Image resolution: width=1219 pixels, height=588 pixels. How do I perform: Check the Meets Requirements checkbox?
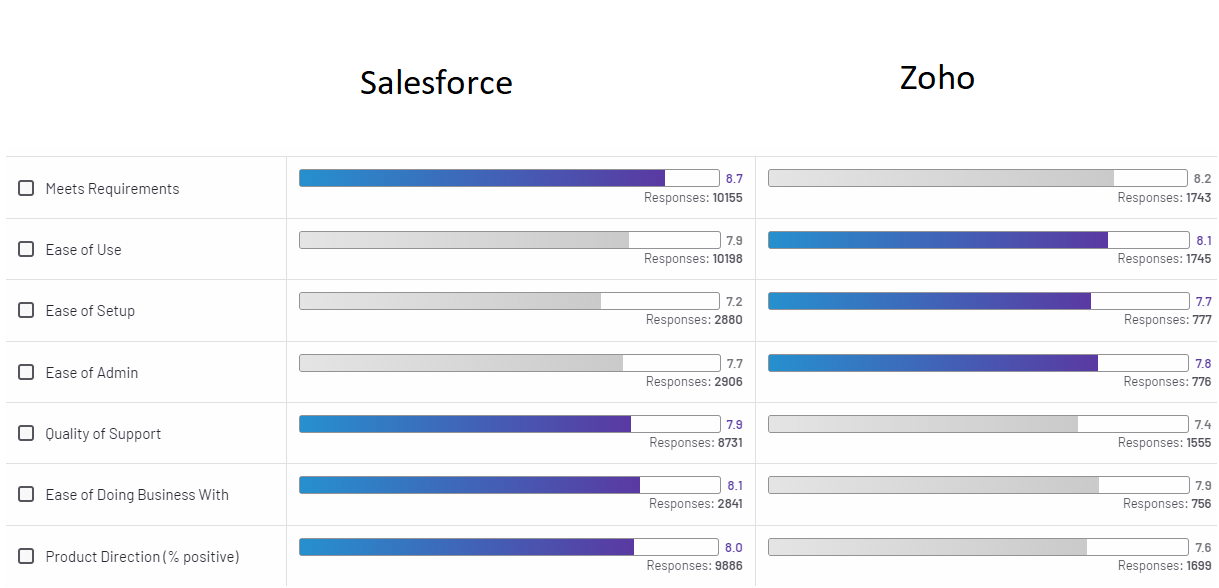pos(25,187)
